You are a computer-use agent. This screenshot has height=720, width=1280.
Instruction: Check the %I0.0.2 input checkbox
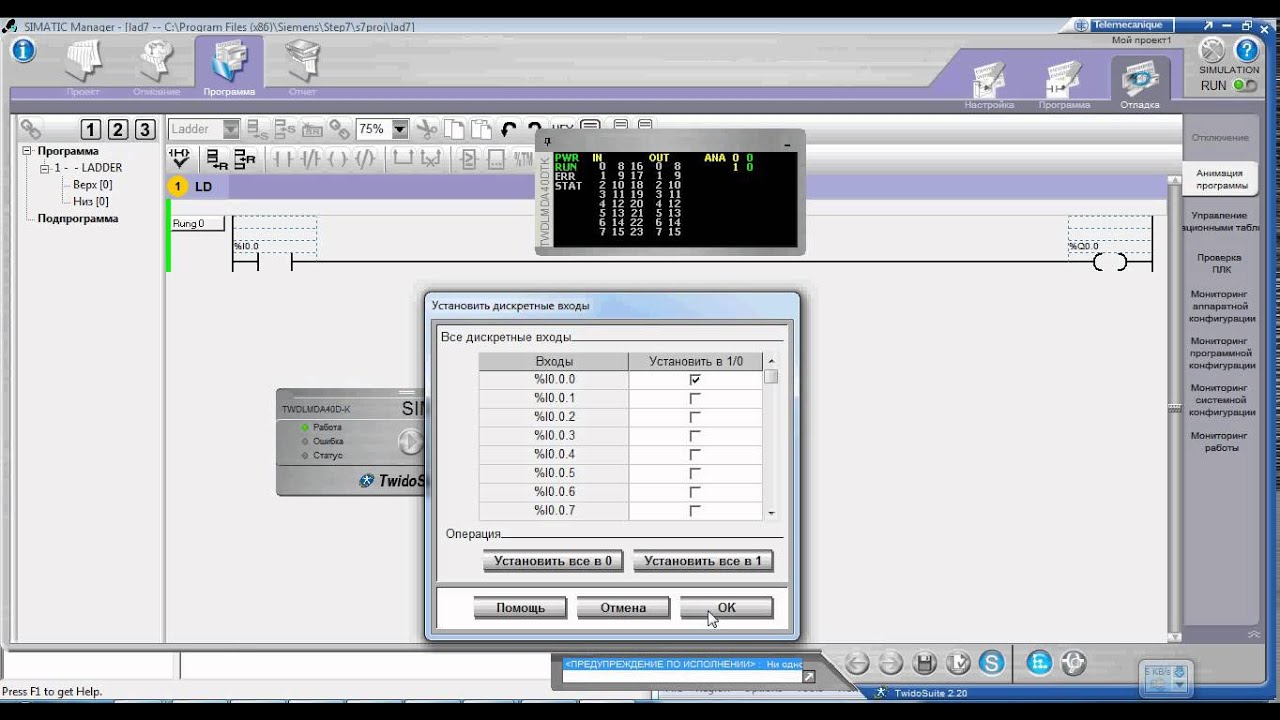pyautogui.click(x=695, y=417)
